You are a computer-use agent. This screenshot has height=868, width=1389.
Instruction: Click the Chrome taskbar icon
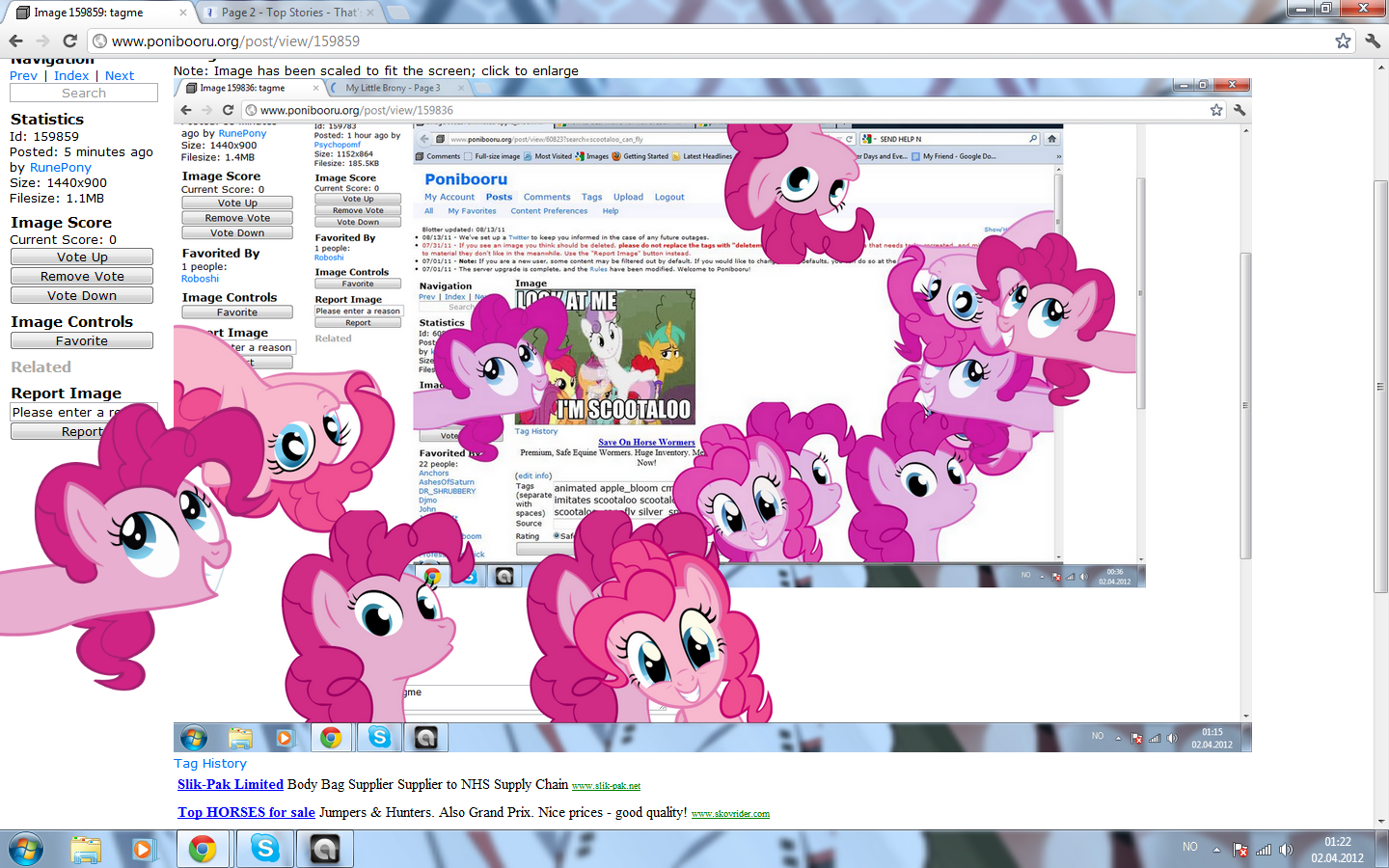click(202, 850)
